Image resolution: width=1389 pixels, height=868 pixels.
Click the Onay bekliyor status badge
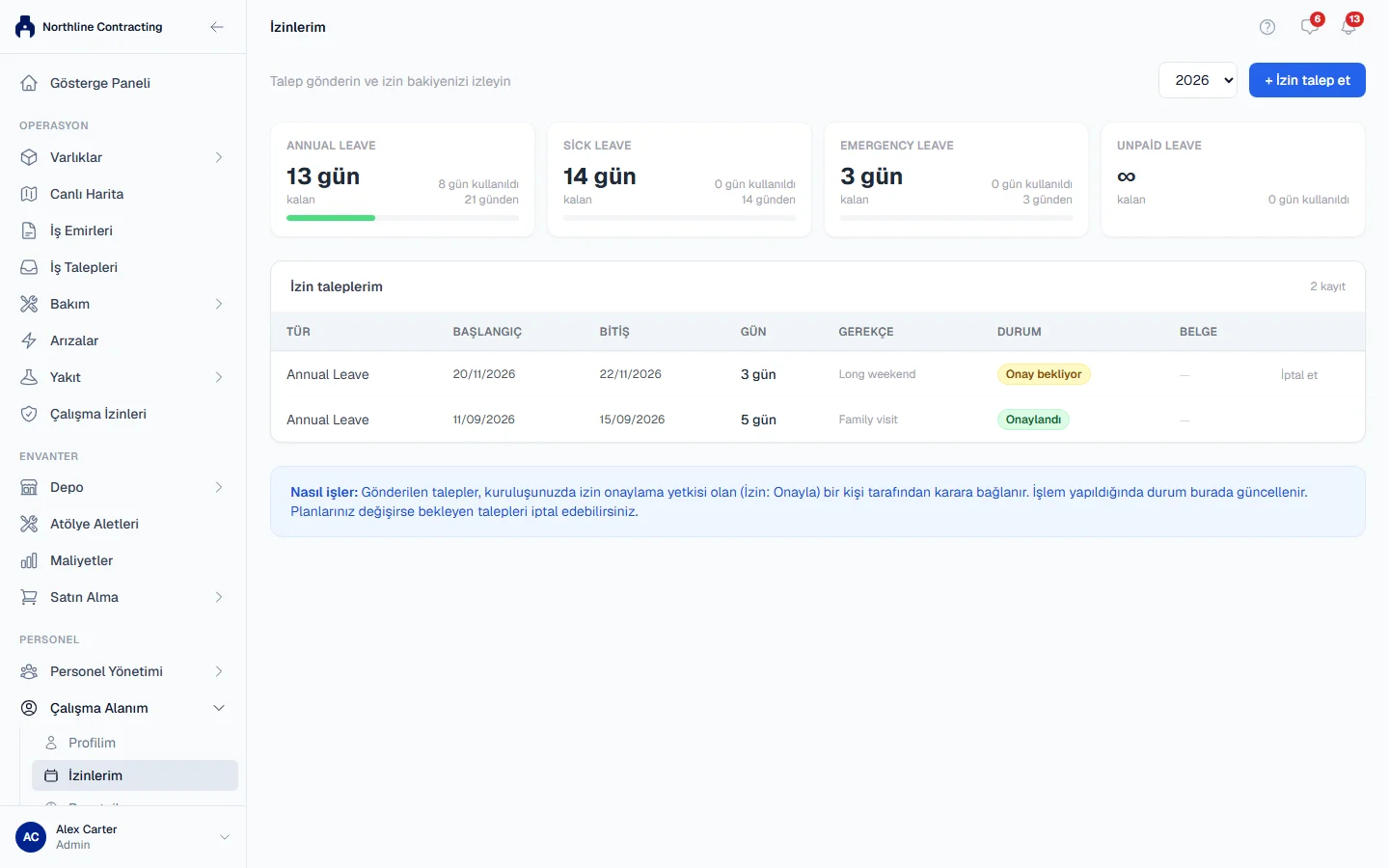(x=1044, y=374)
